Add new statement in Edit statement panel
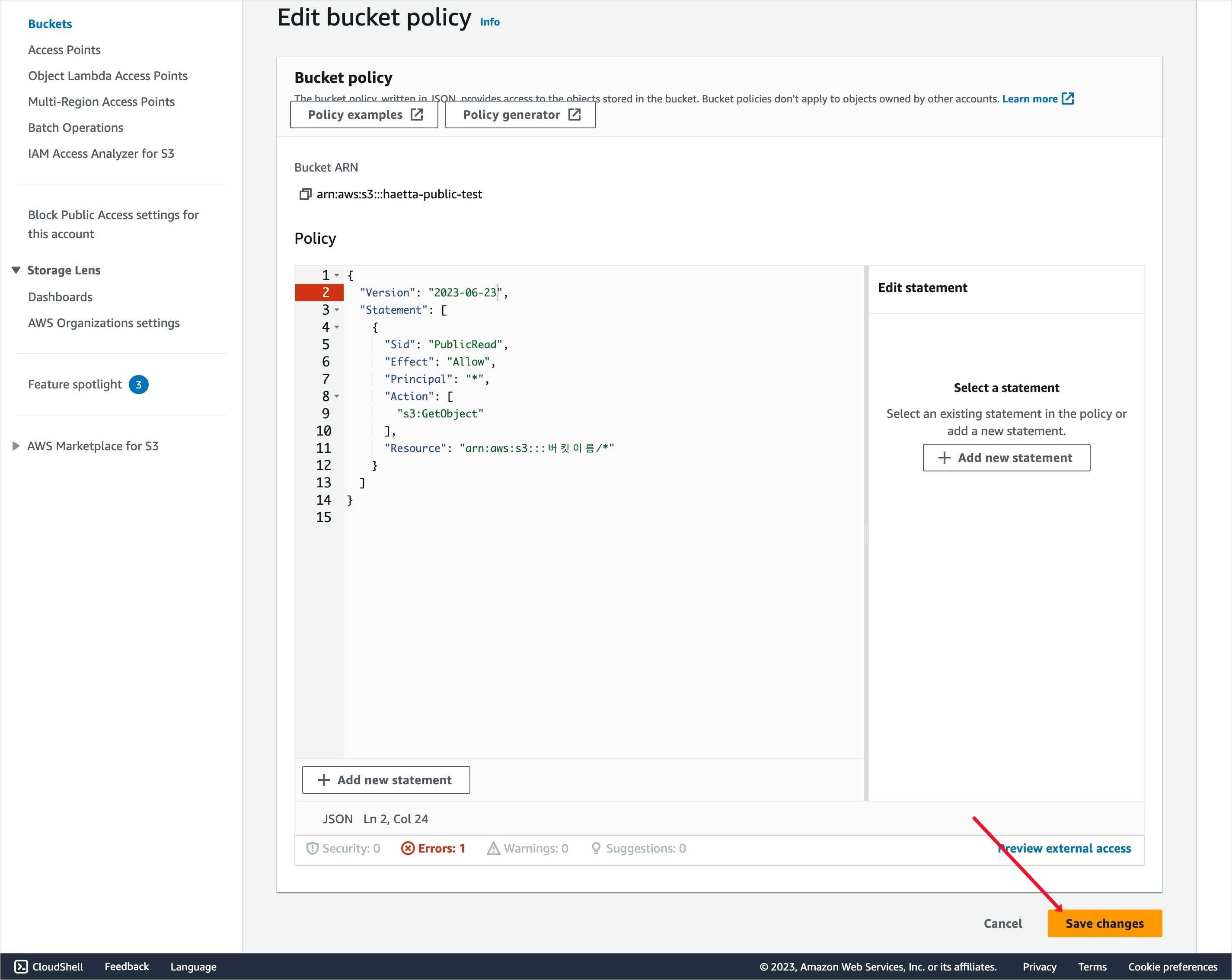The image size is (1232, 980). click(x=1006, y=458)
